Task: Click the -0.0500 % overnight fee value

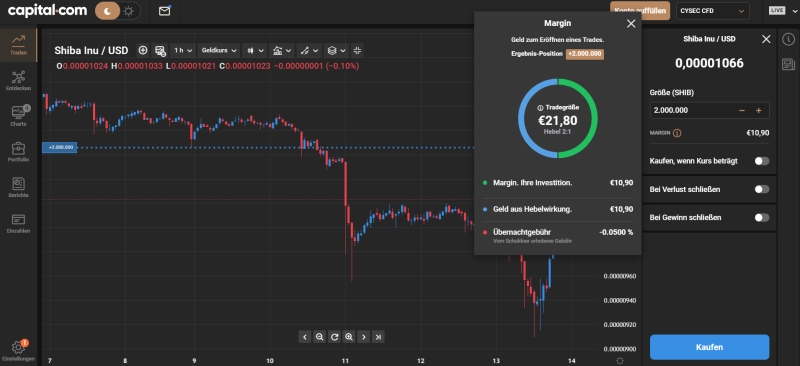Action: point(616,232)
